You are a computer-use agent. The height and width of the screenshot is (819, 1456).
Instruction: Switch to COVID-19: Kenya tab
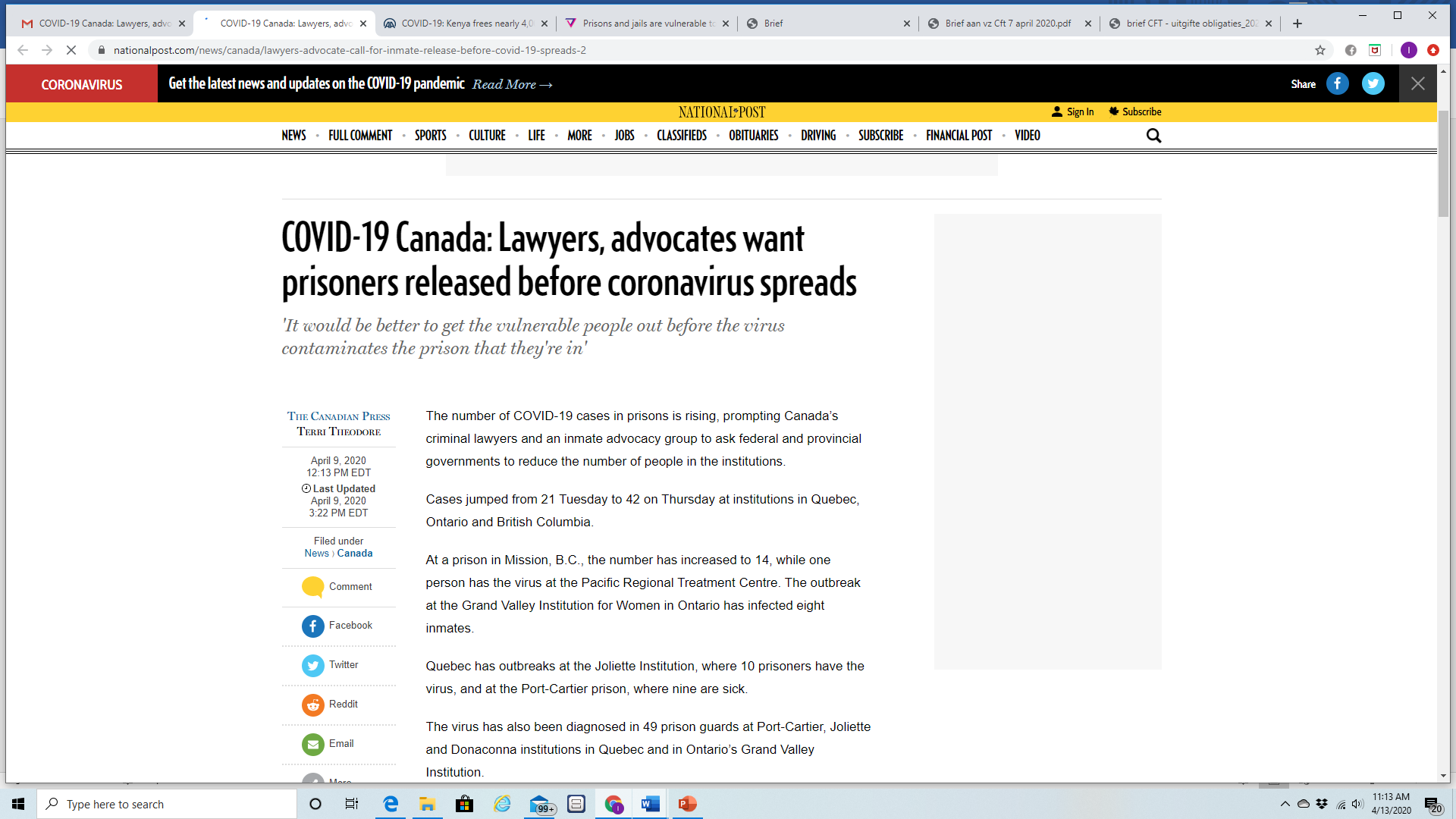466,24
